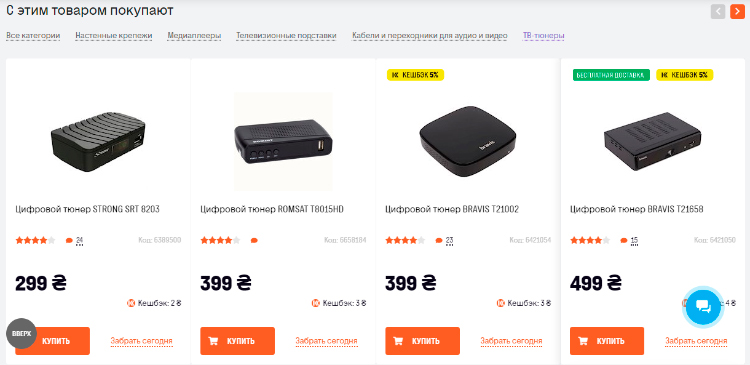
Task: Open comments icon for BRAVIS T21002
Action: pos(439,241)
